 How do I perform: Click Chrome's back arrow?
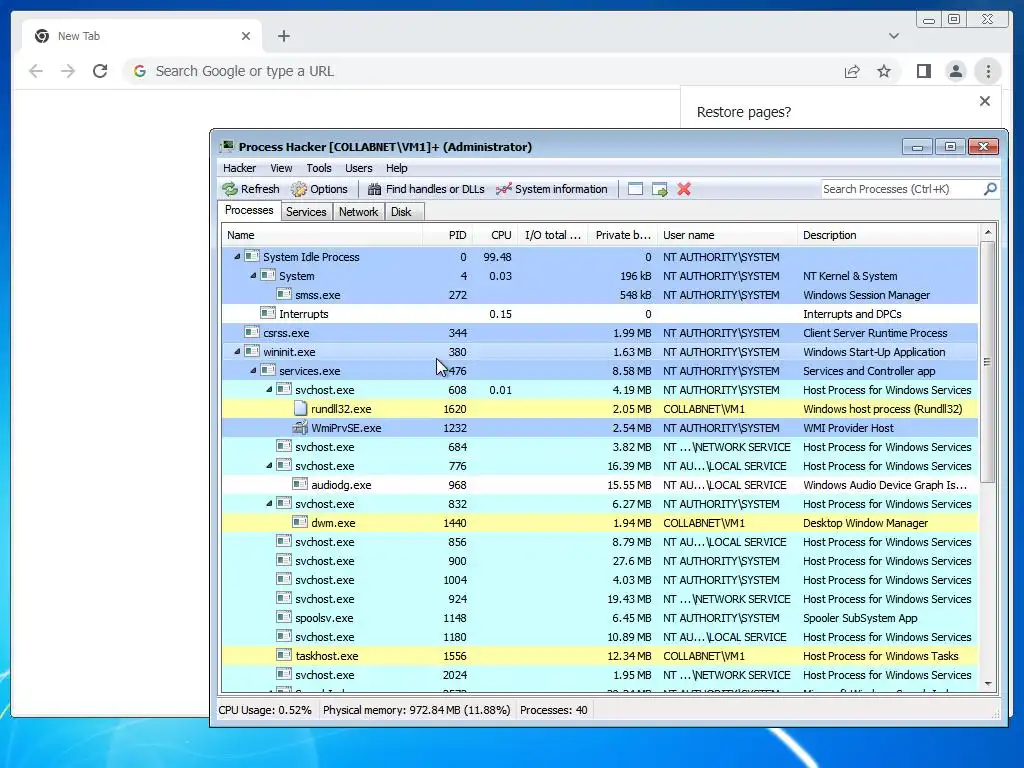coord(36,71)
